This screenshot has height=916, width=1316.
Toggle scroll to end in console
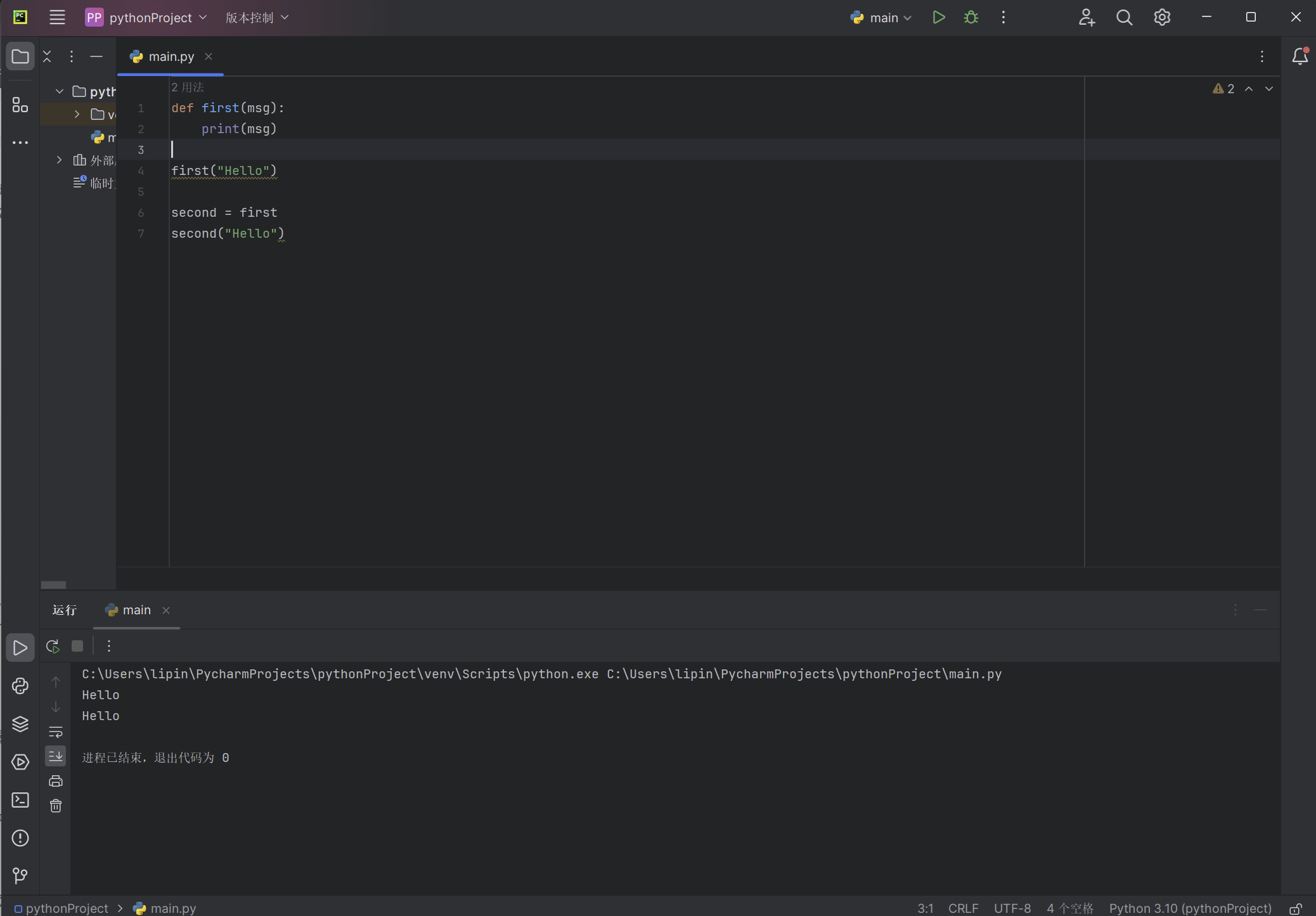tap(56, 756)
